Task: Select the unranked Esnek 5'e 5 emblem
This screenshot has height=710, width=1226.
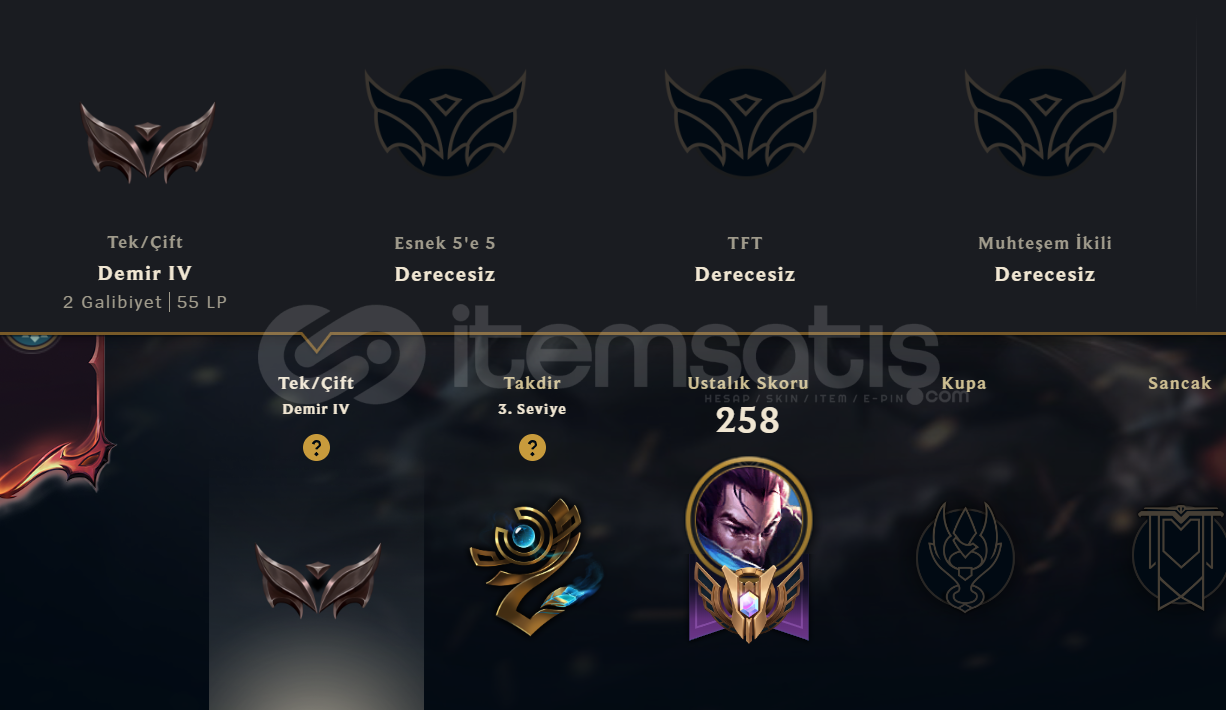Action: pos(445,122)
